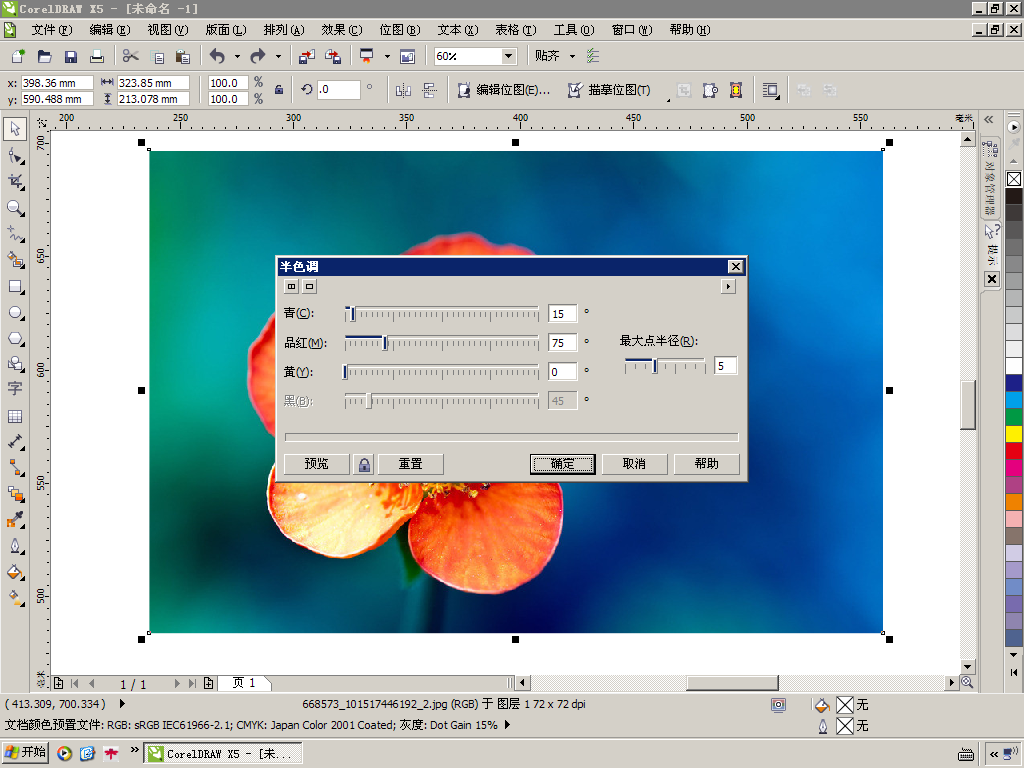The image size is (1024, 768).
Task: Click the Import icon
Action: point(306,56)
